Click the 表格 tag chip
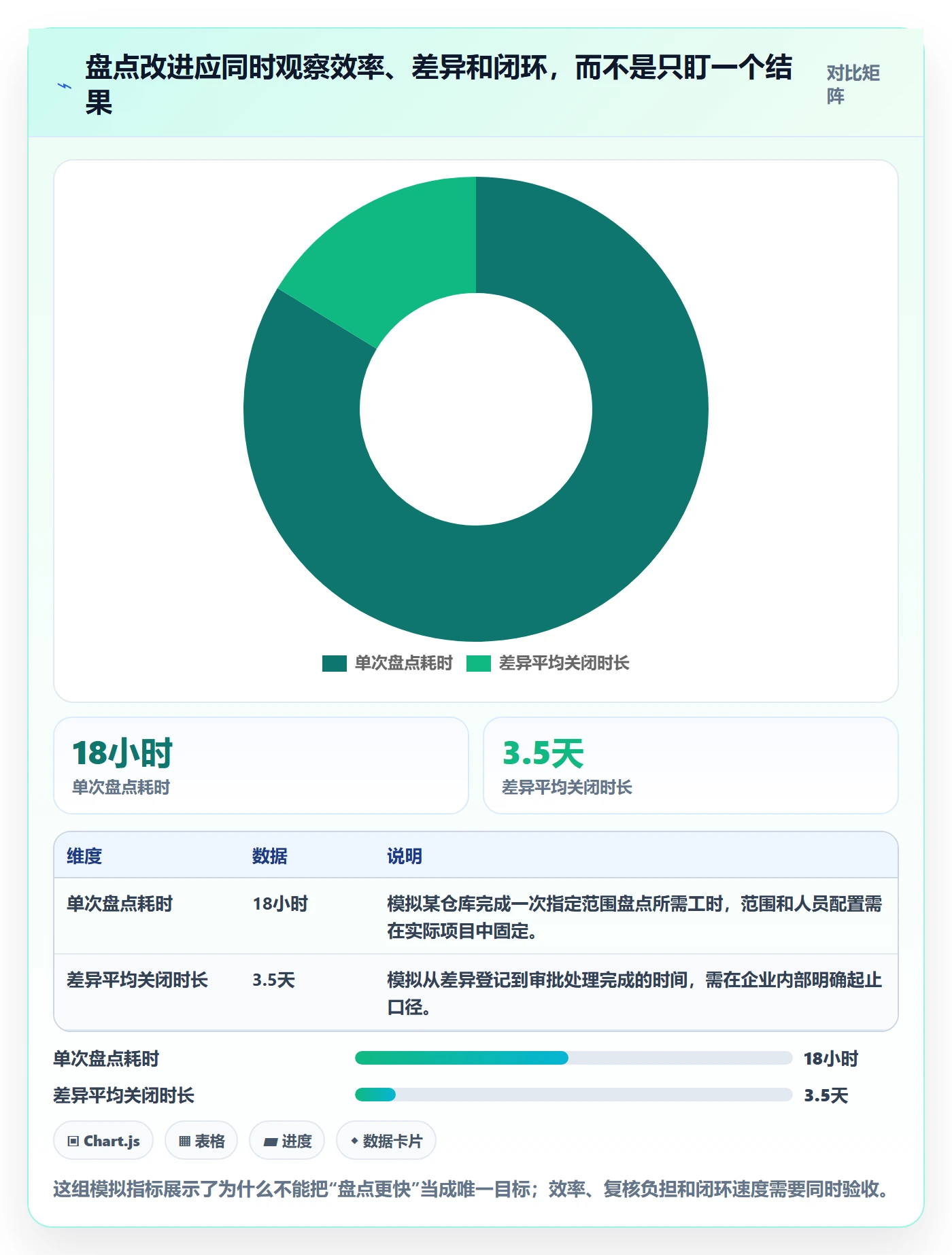 tap(201, 1141)
